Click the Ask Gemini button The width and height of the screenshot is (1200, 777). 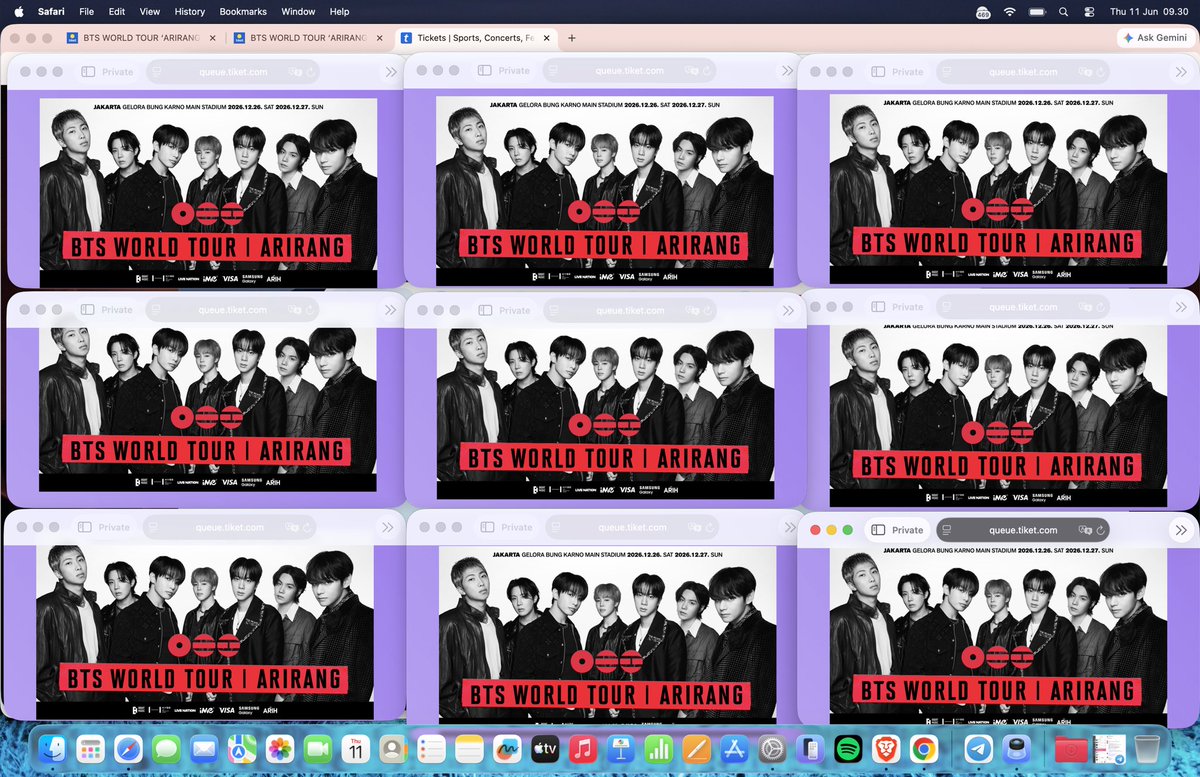coord(1156,38)
